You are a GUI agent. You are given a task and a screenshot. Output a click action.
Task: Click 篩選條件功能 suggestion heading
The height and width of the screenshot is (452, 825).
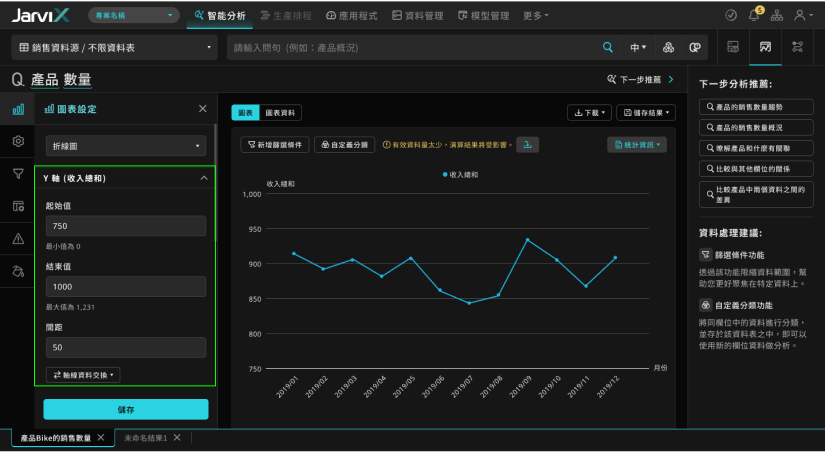pyautogui.click(x=739, y=255)
